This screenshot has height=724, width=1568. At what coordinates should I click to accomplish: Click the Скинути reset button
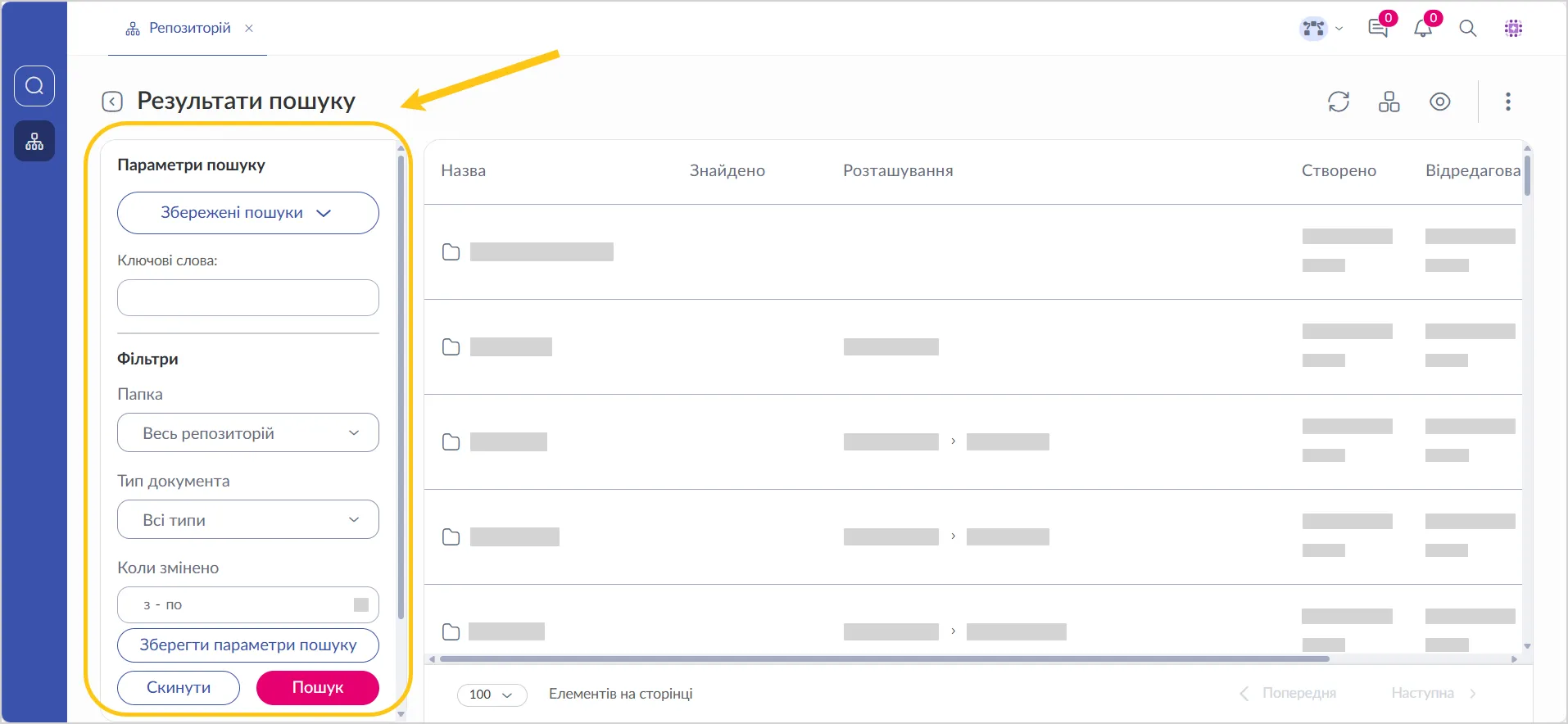[x=179, y=688]
